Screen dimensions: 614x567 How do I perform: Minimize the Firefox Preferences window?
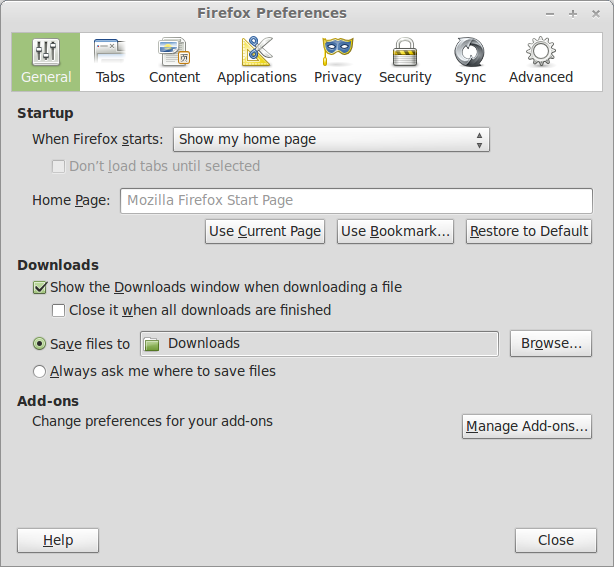tap(550, 14)
